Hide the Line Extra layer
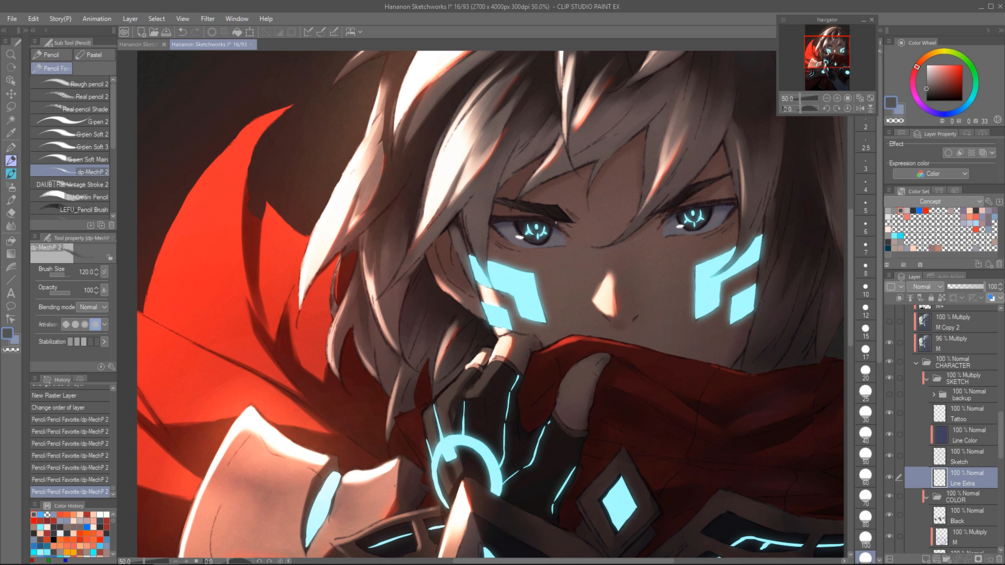The image size is (1005, 565). point(889,477)
